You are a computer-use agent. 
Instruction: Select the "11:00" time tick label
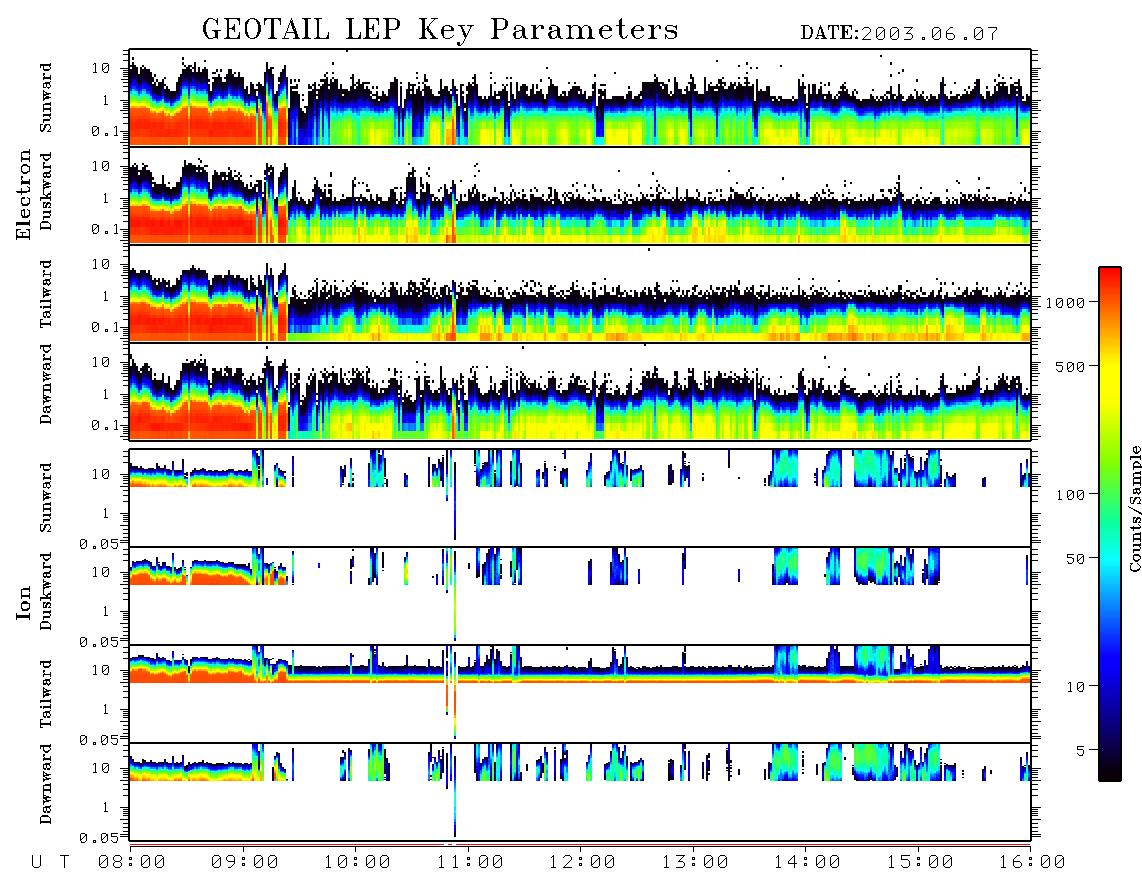(470, 863)
